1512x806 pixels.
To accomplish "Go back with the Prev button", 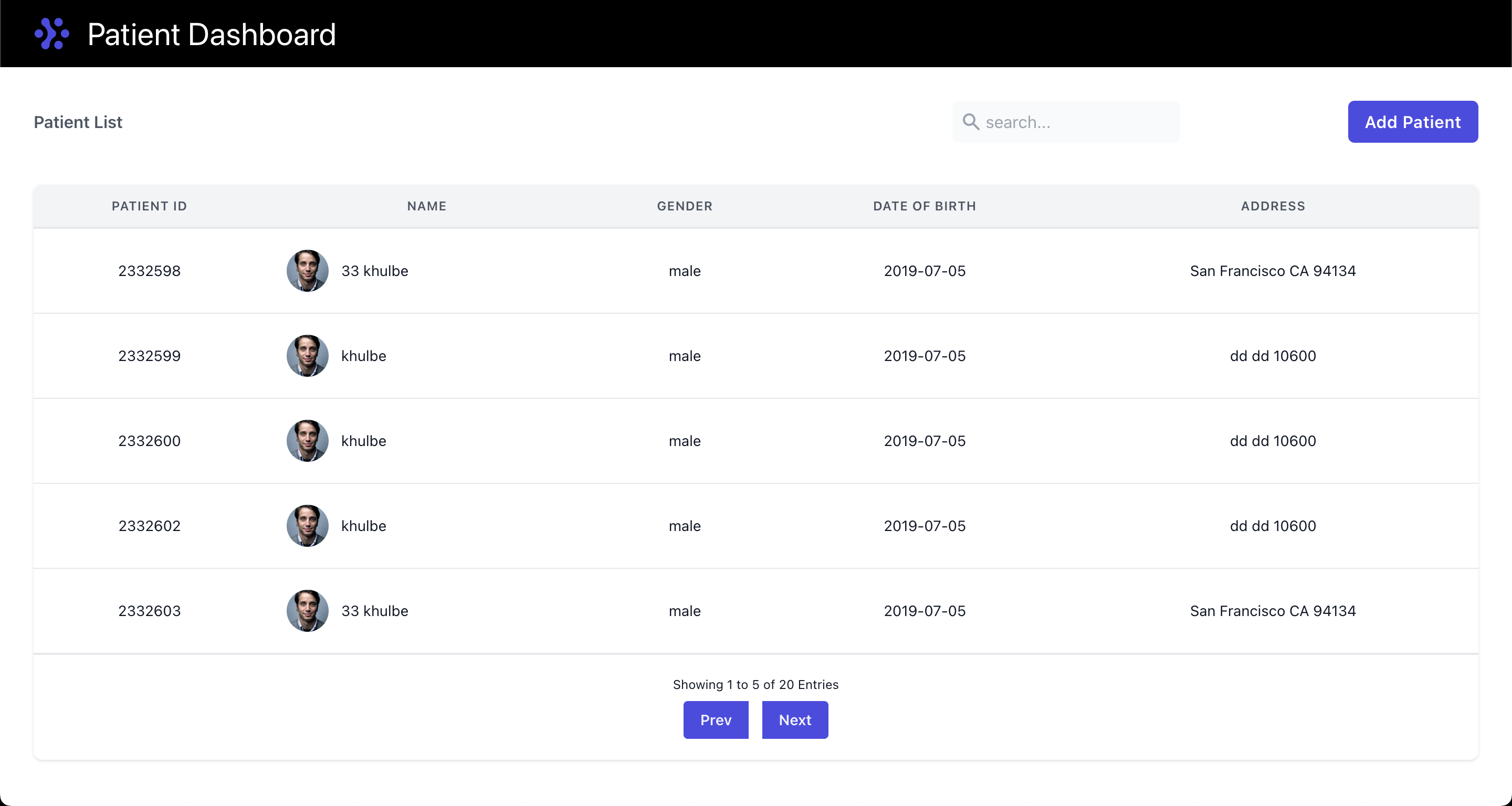I will point(716,720).
